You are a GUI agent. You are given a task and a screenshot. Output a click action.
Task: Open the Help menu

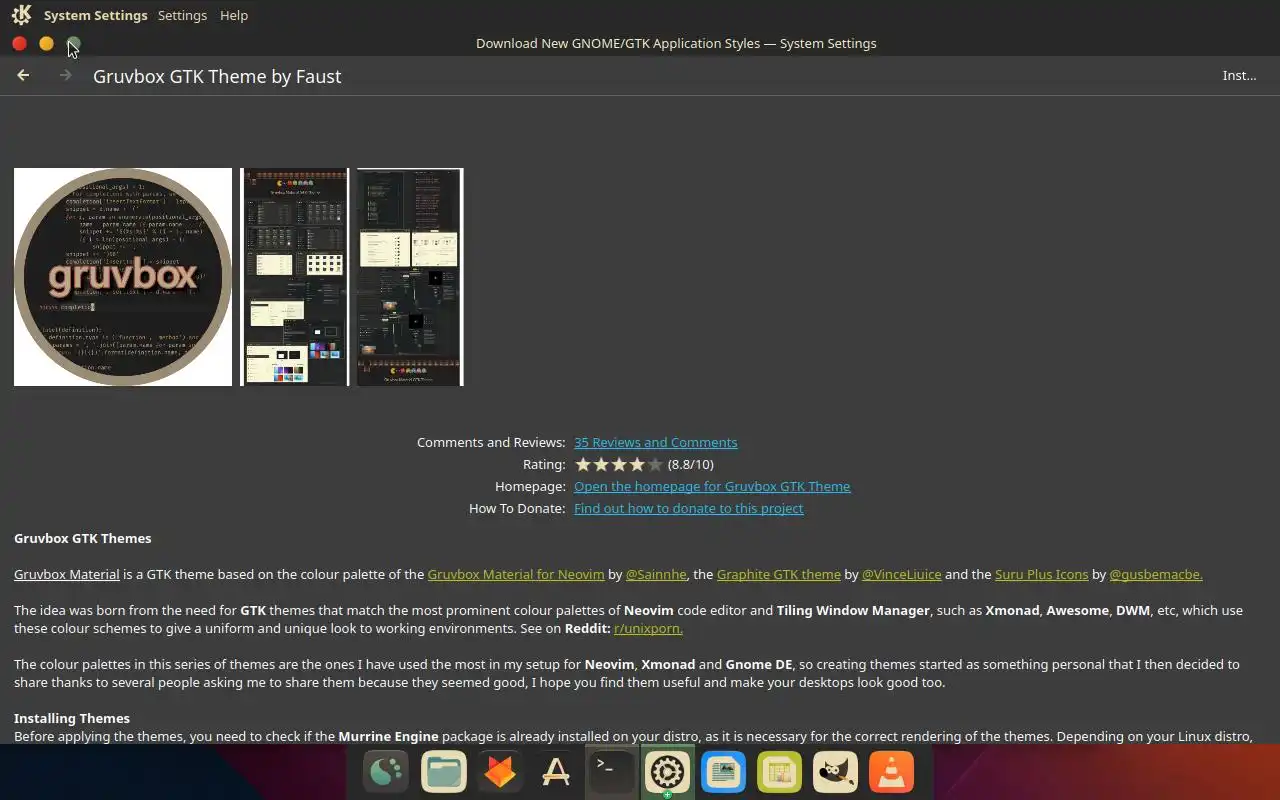234,15
